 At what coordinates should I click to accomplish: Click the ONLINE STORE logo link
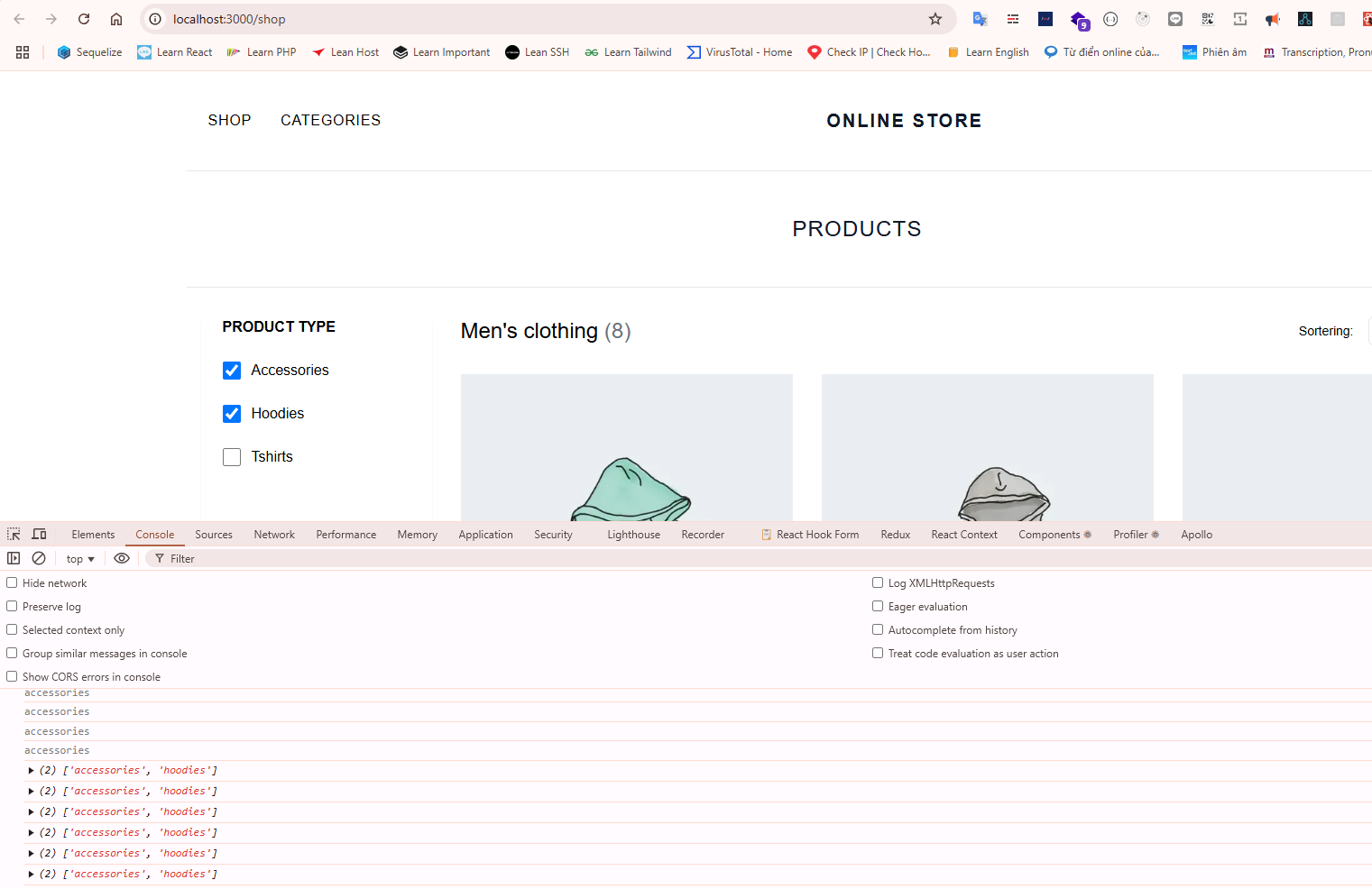point(904,121)
